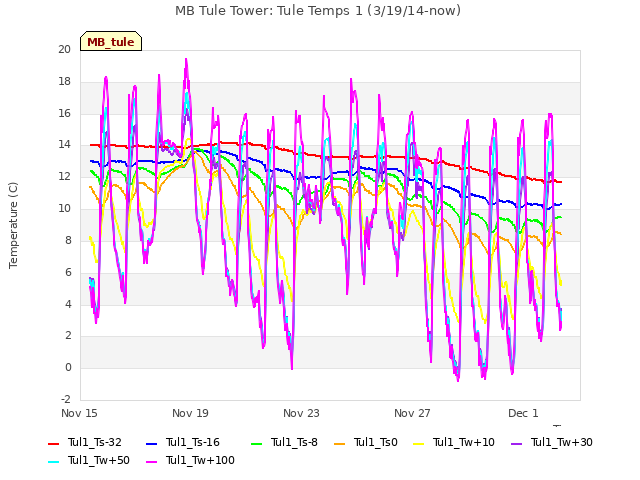Click the 10 y-axis tick label
The height and width of the screenshot is (480, 640).
(64, 208)
